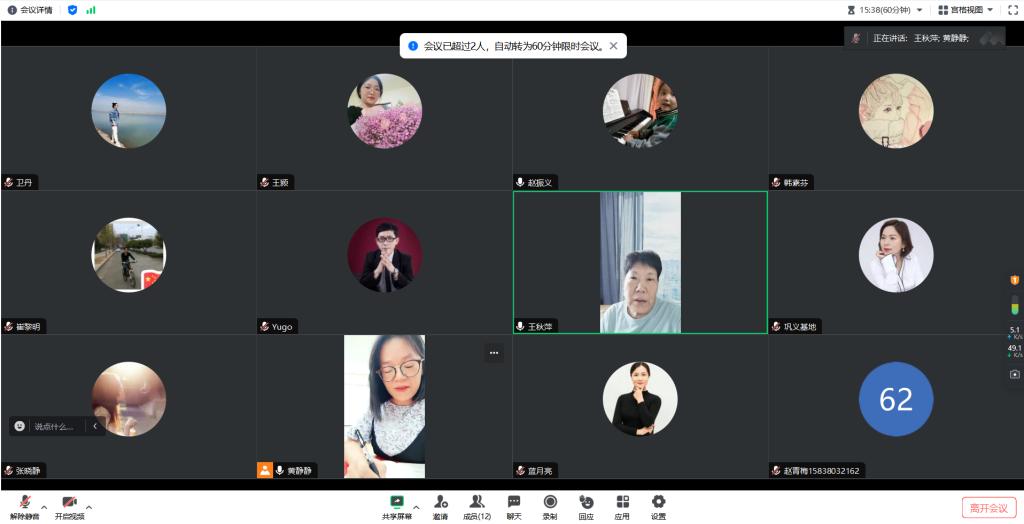The width and height of the screenshot is (1024, 524).
Task: Open 会议详情 meeting details
Action: (x=32, y=10)
